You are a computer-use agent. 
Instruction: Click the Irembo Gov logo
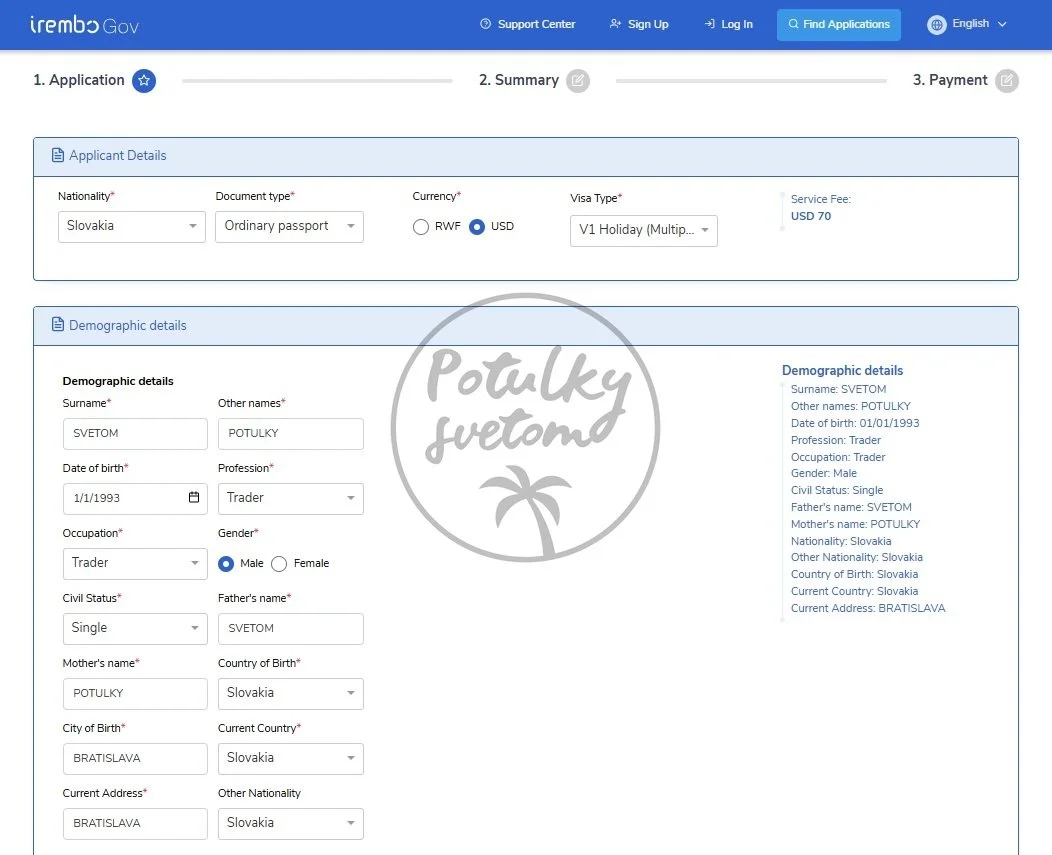tap(85, 25)
